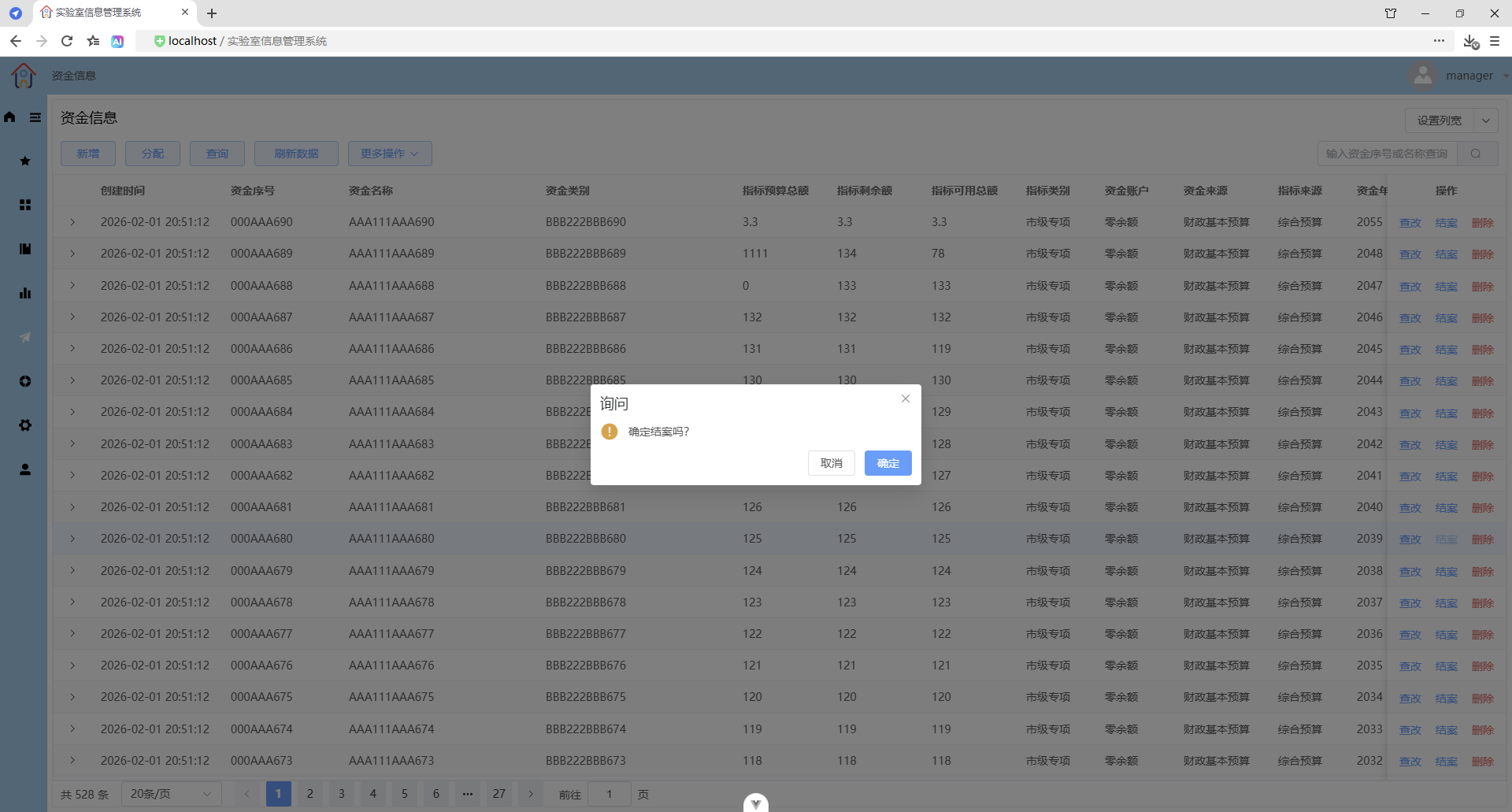Close the 询问 dialog with X icon

pyautogui.click(x=906, y=399)
